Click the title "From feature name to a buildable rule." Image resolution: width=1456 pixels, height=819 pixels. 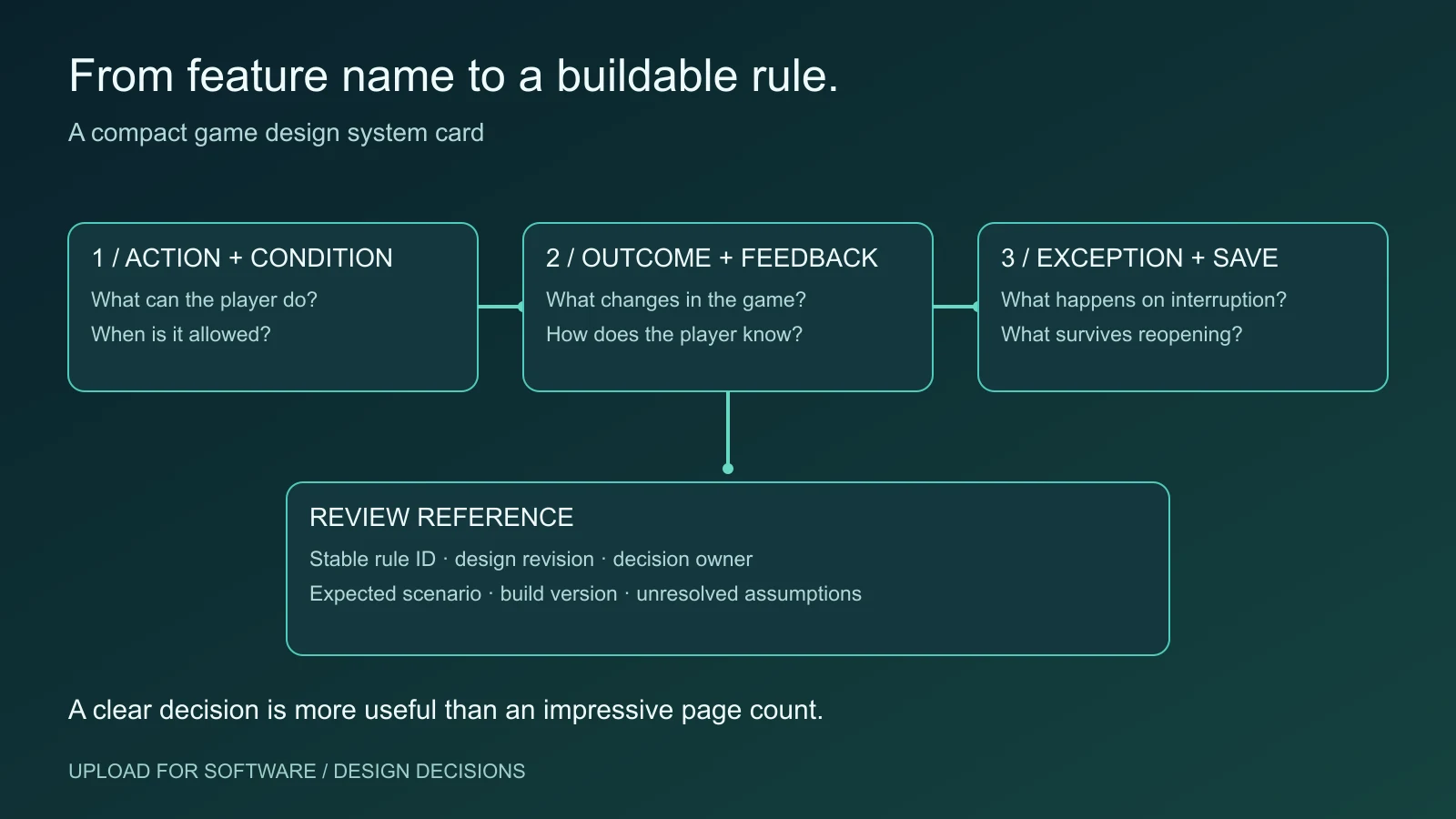(453, 76)
